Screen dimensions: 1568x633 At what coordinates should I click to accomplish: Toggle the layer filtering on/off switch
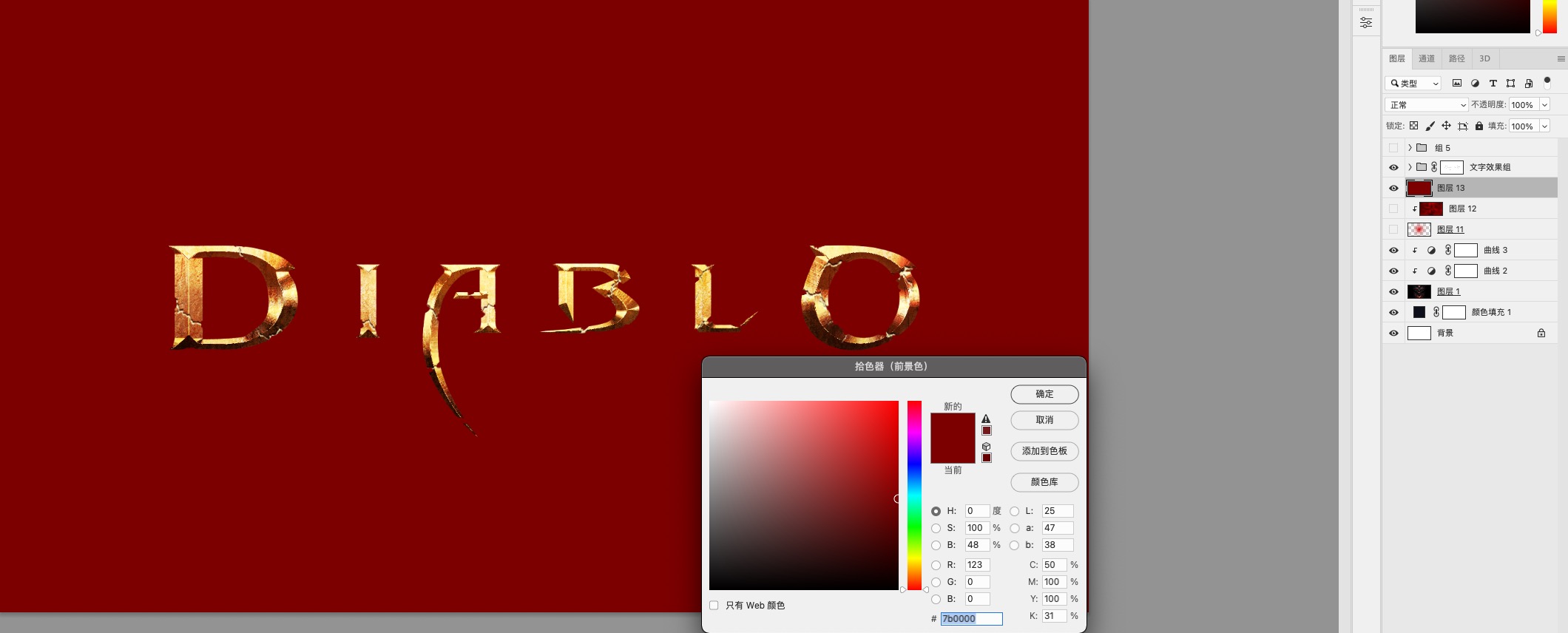(1547, 83)
